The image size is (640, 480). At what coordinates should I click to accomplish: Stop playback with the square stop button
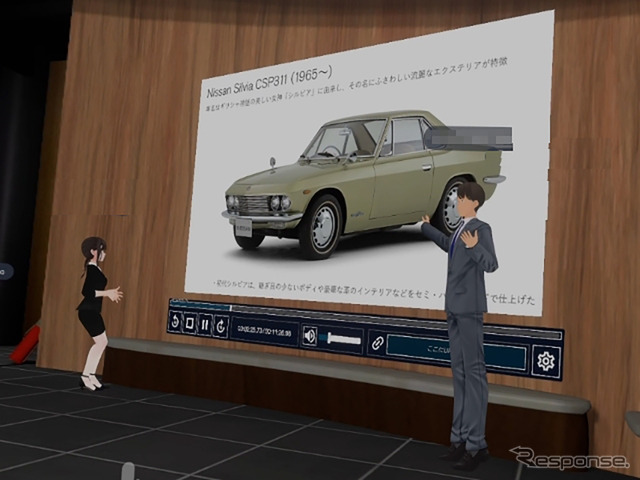pyautogui.click(x=190, y=324)
